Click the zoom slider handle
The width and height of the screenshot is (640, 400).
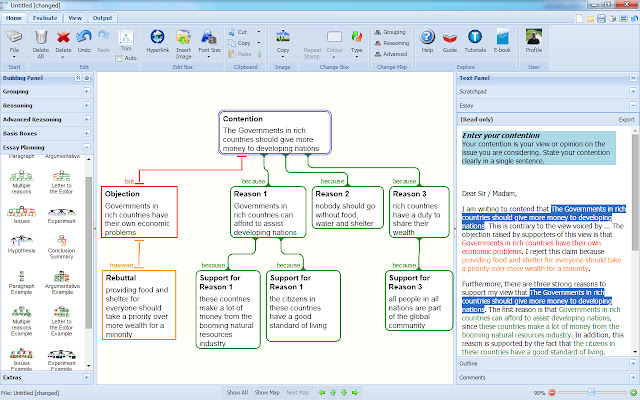click(x=591, y=393)
